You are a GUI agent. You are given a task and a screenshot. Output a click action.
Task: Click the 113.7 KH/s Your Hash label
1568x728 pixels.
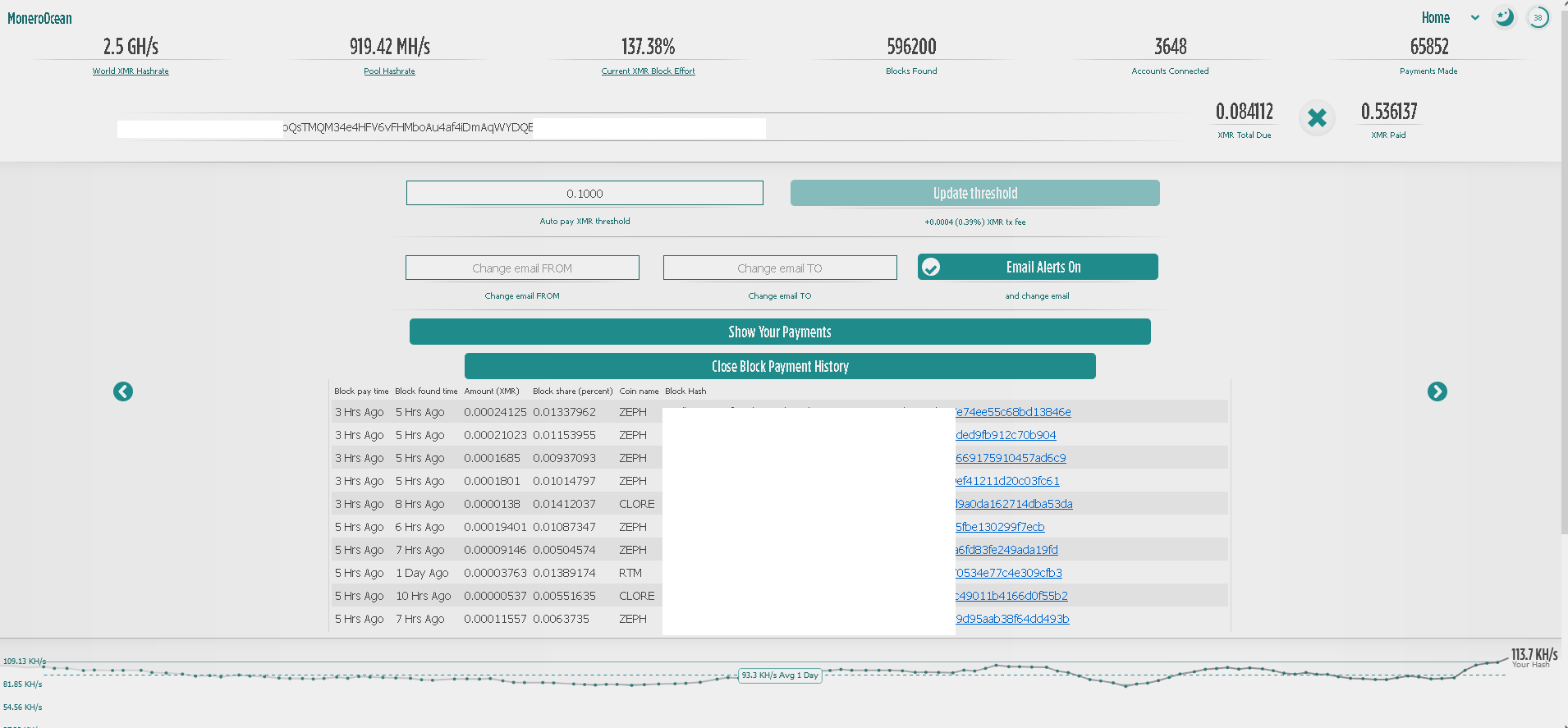coord(1534,657)
